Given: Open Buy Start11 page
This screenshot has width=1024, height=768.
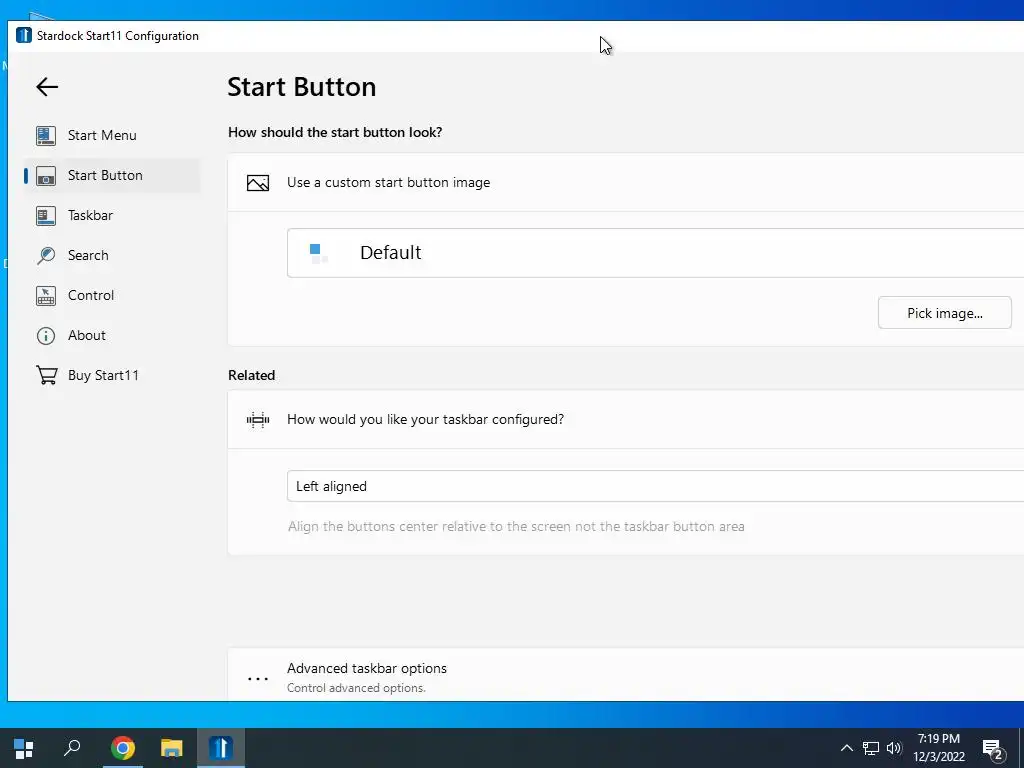Looking at the screenshot, I should [x=112, y=375].
